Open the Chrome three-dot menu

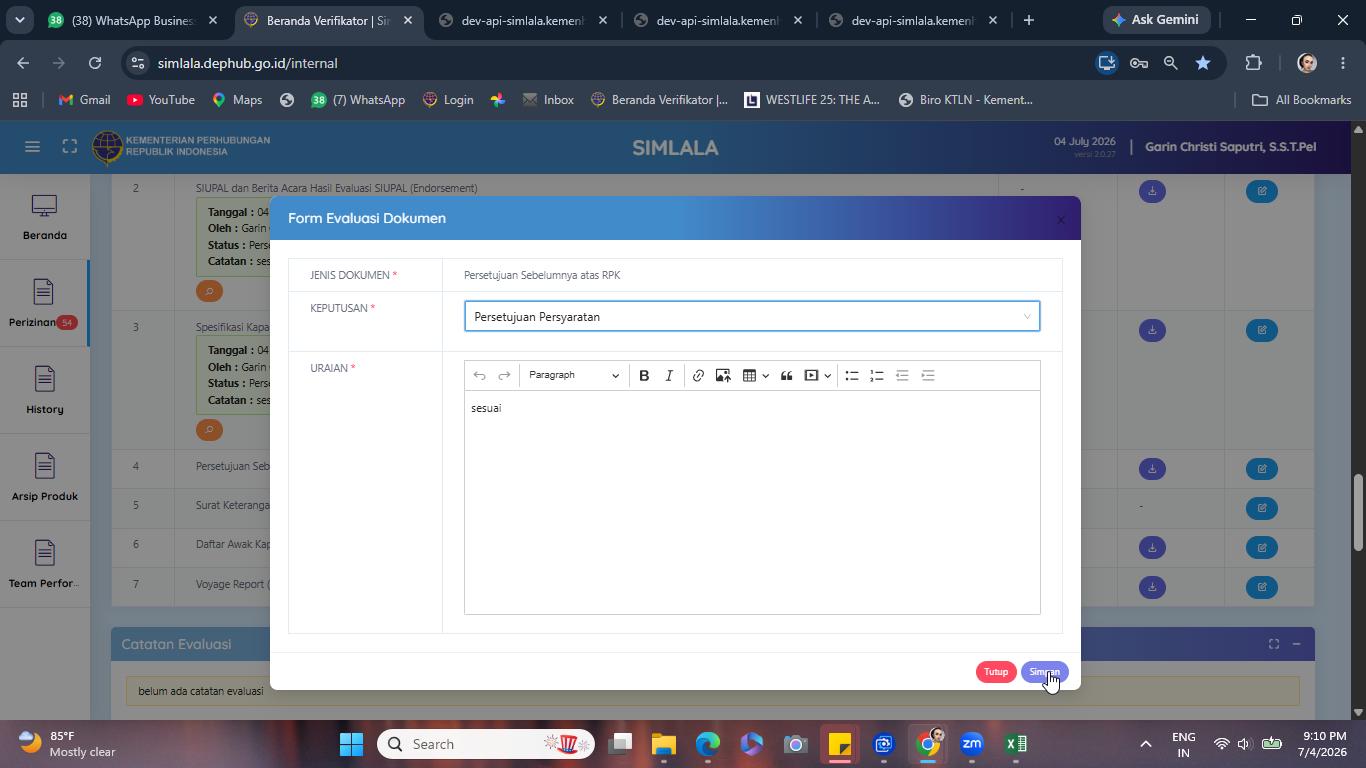coord(1343,63)
